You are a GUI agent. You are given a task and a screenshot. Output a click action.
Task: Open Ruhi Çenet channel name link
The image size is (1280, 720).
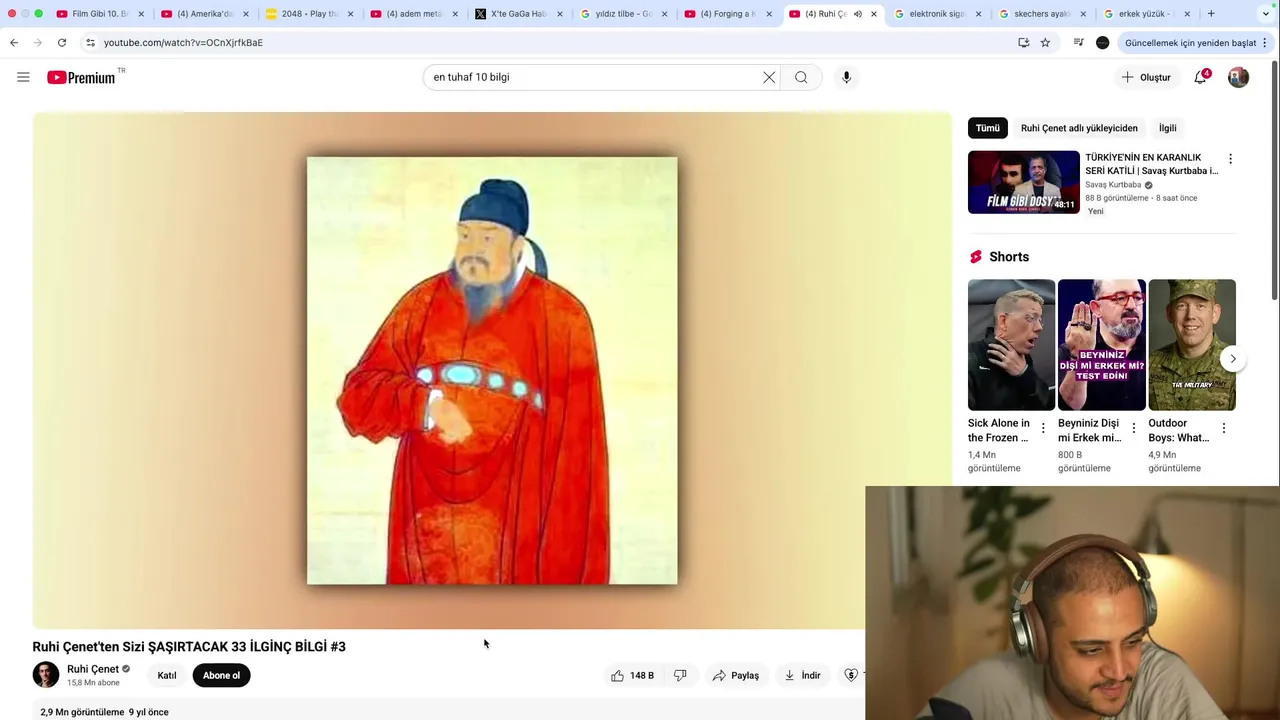click(93, 669)
